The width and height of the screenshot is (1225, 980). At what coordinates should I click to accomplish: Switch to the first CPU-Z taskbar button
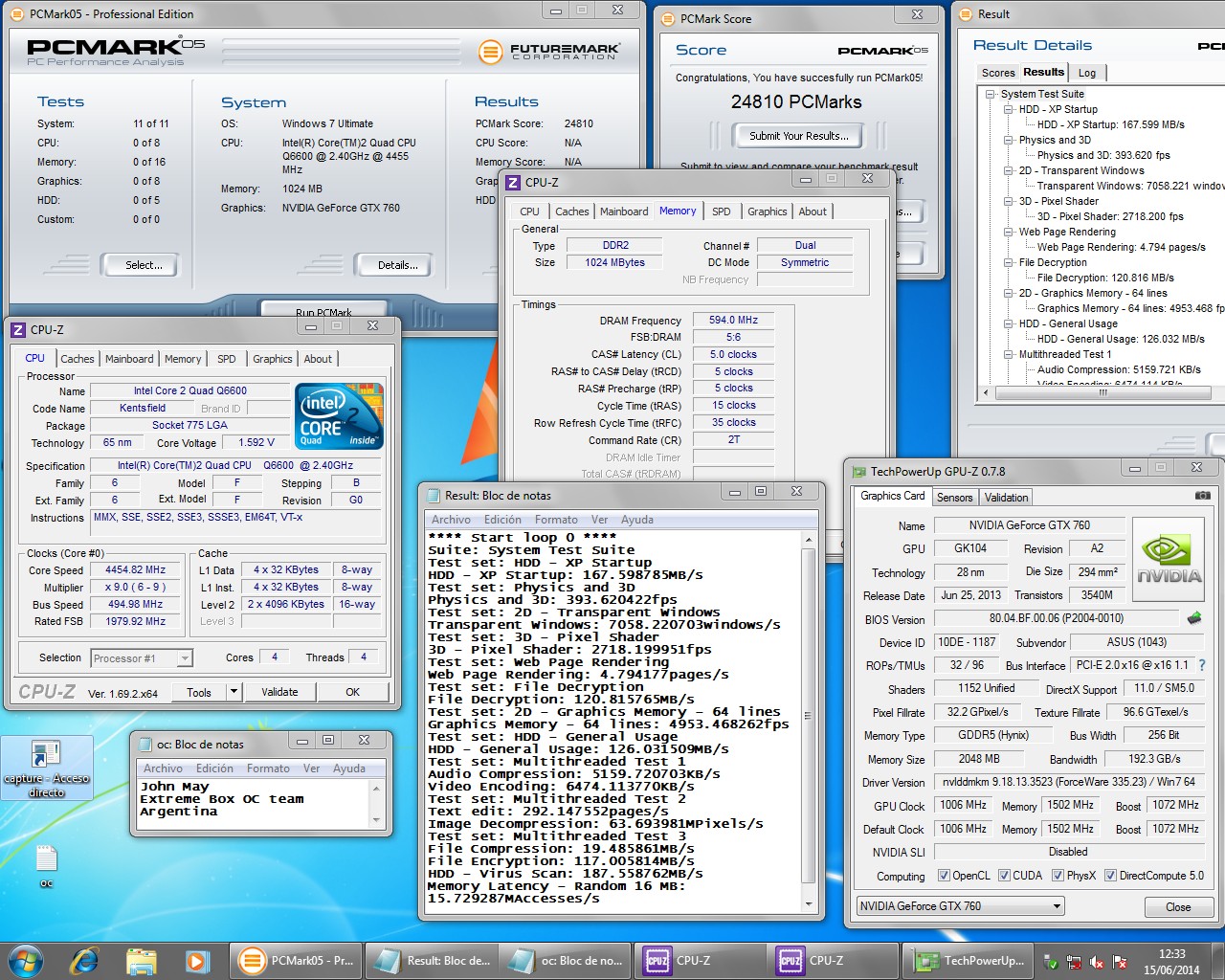(700, 960)
